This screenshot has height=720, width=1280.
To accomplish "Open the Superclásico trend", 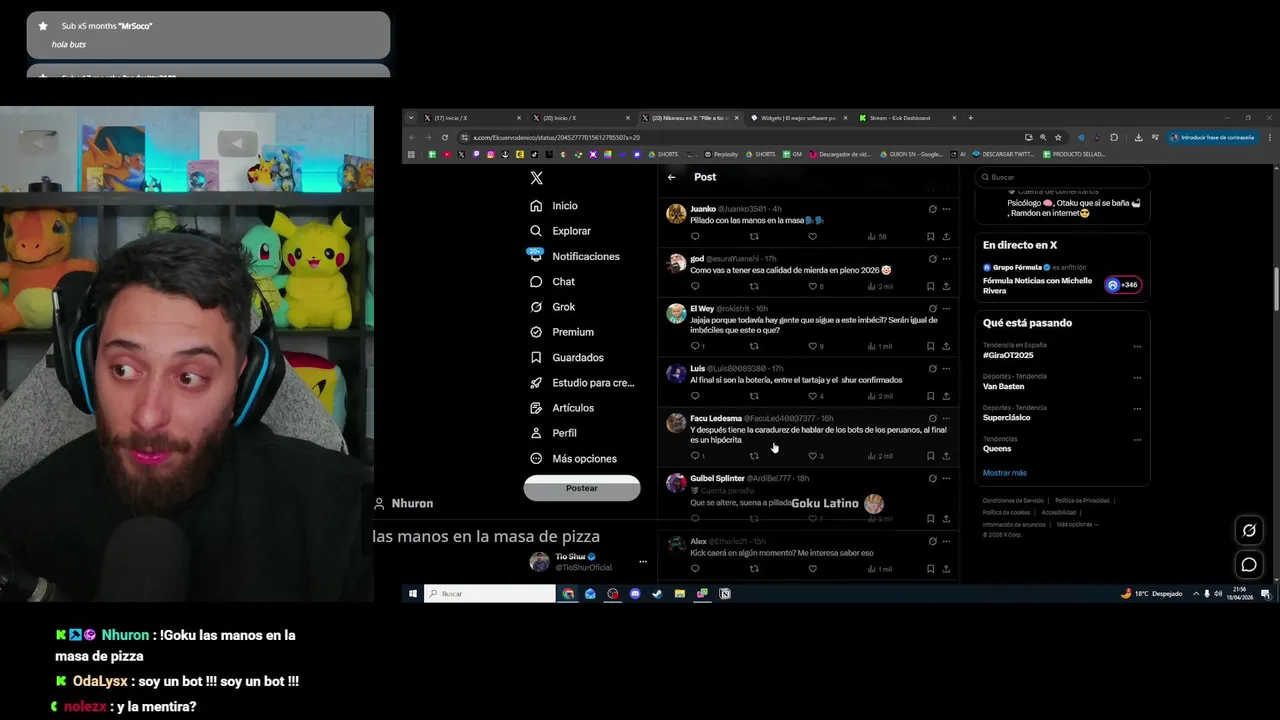I will [1007, 417].
